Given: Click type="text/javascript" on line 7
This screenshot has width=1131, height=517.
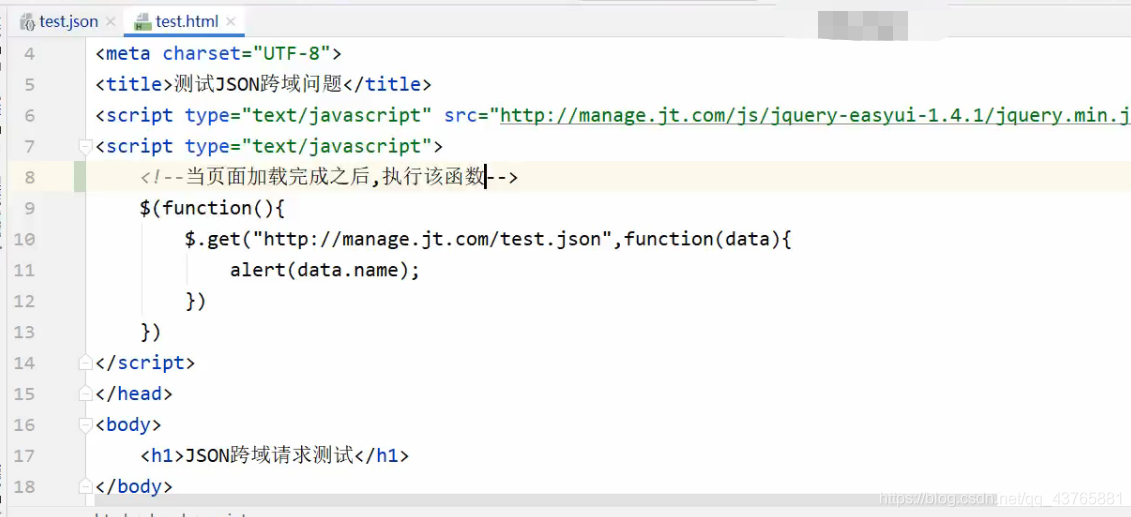Looking at the screenshot, I should pos(308,146).
